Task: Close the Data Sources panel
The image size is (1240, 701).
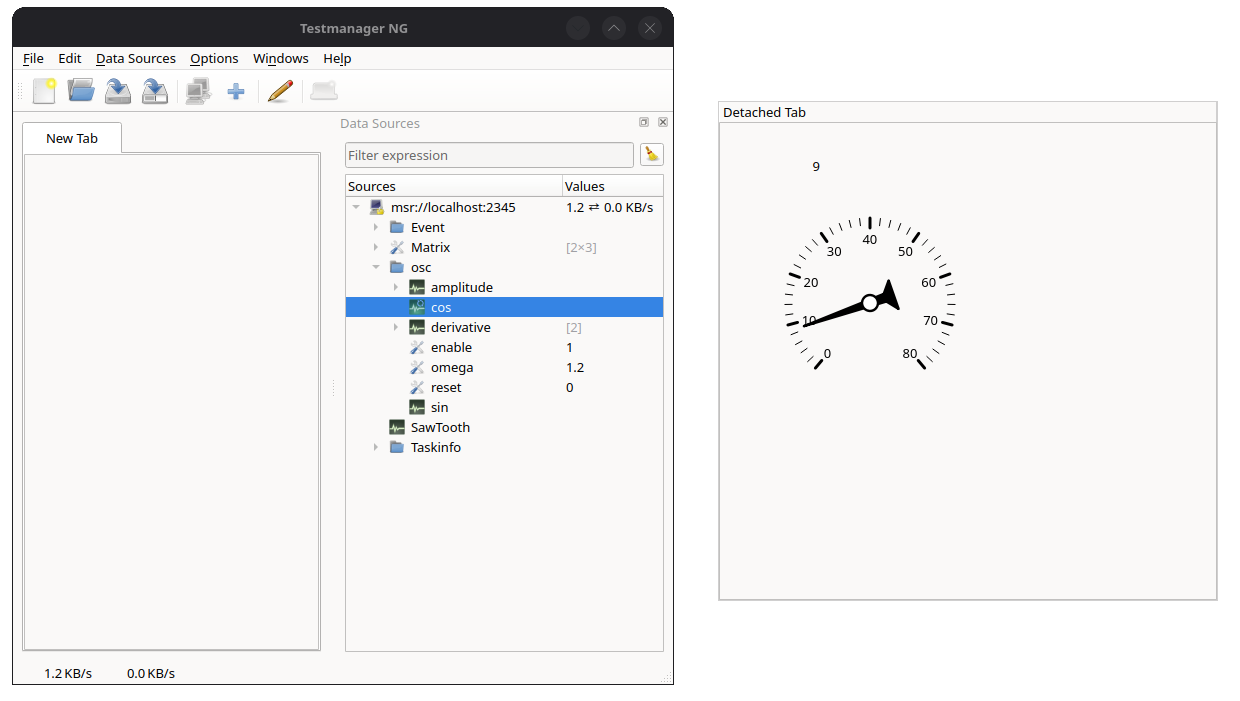Action: point(663,122)
